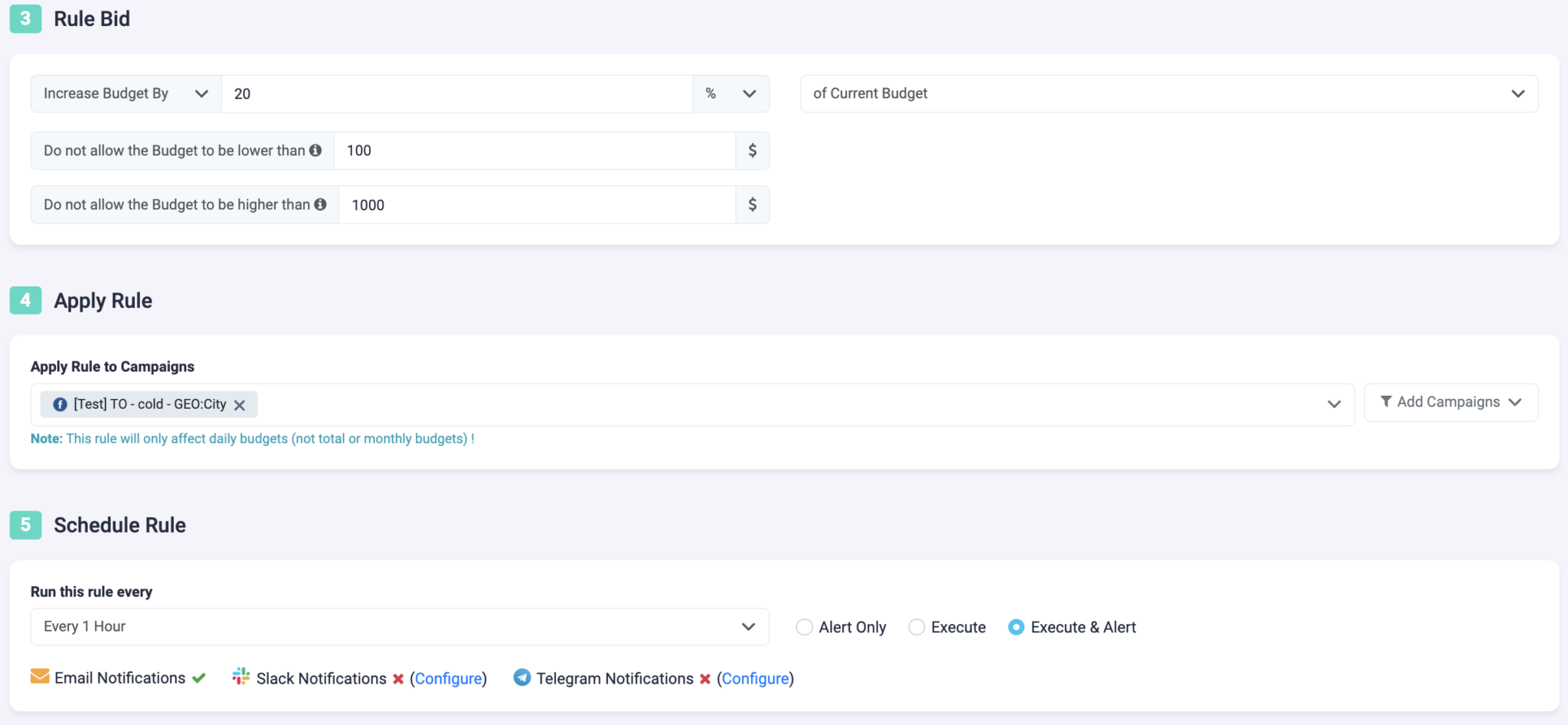Select the Execute radio button
This screenshot has width=1568, height=725.
[x=916, y=627]
